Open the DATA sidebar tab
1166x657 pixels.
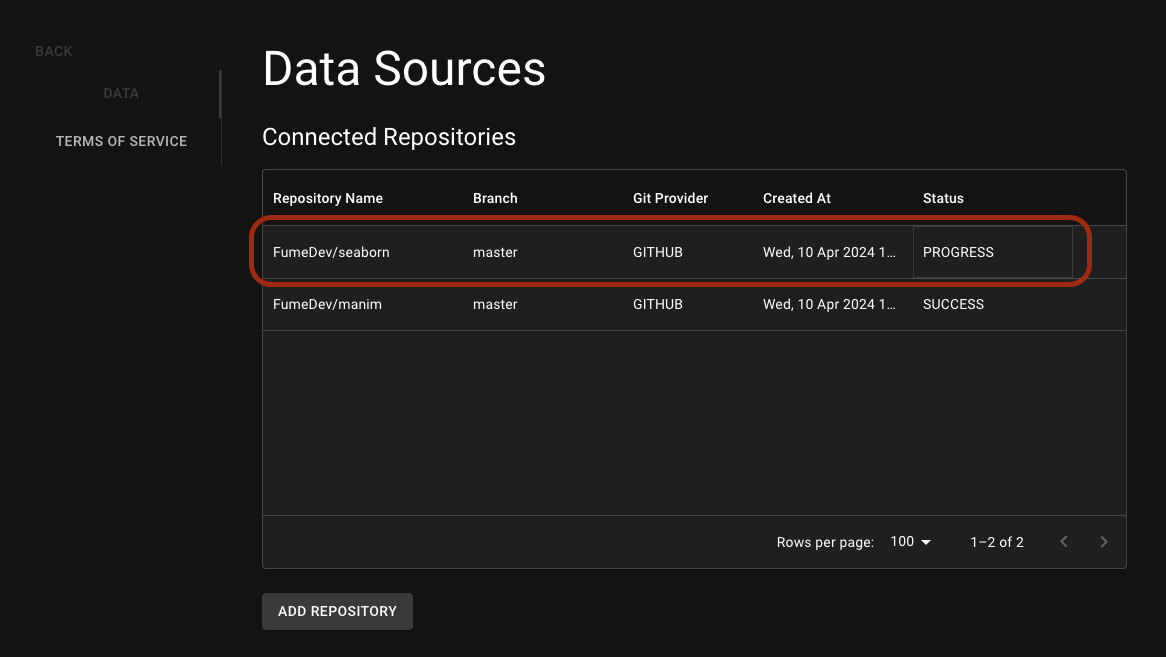(x=121, y=94)
